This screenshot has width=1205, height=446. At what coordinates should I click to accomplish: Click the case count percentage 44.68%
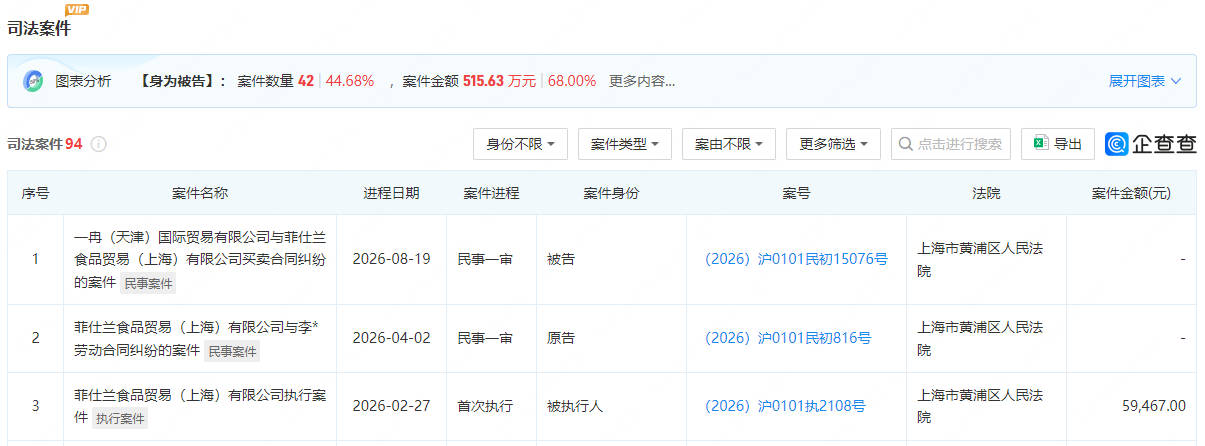350,81
